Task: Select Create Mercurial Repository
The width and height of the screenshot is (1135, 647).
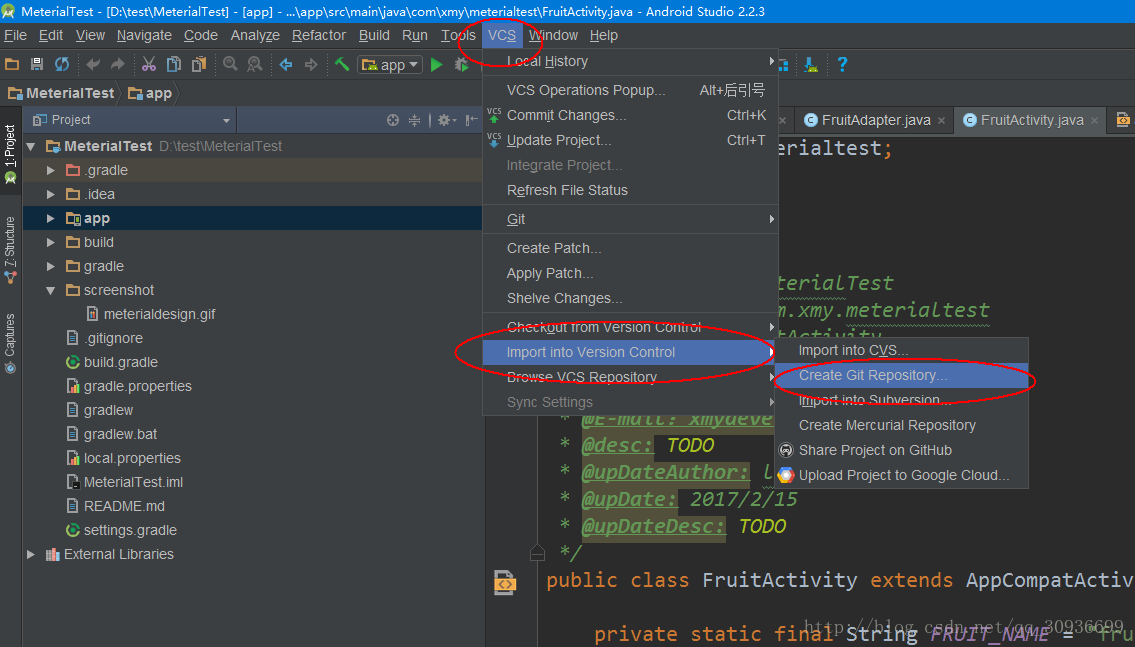Action: (901, 426)
